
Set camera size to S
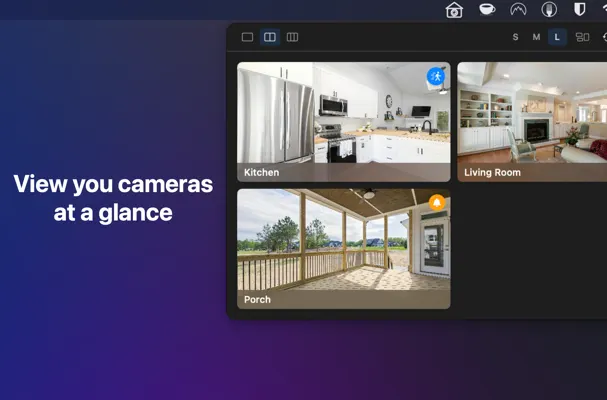[515, 37]
